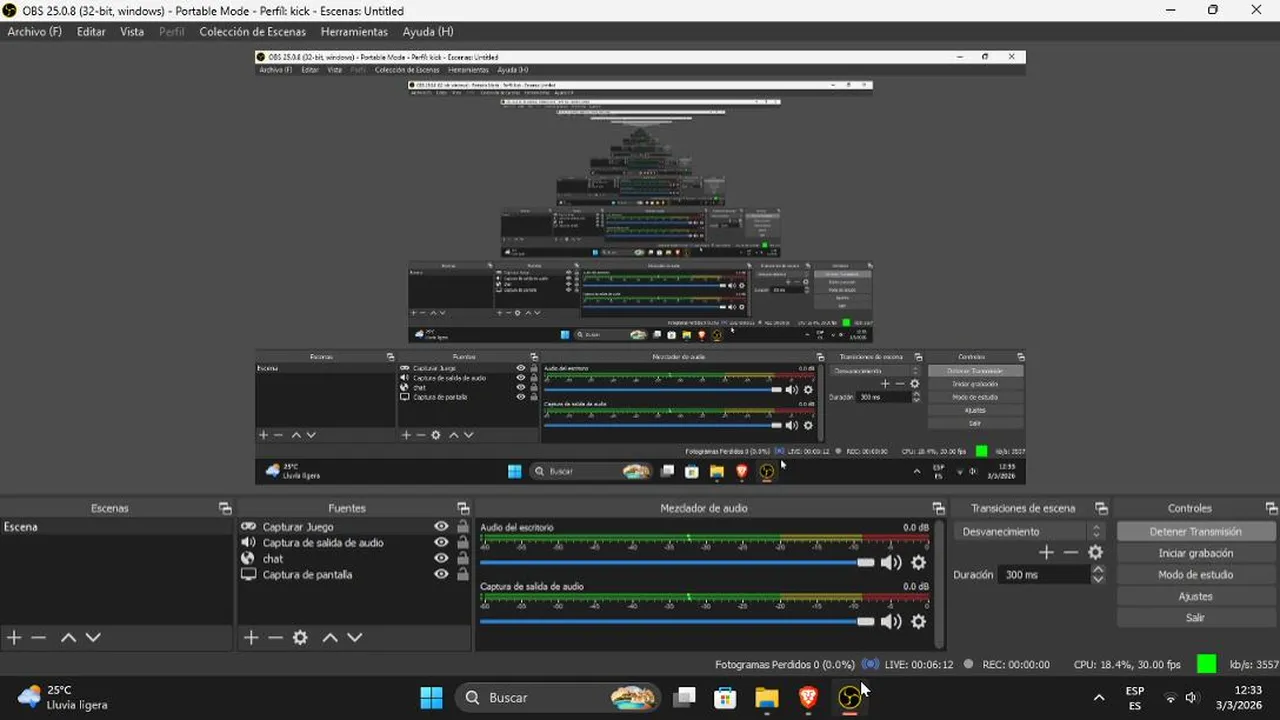Screen dimensions: 1280x720
Task: Click Detener Transmisión button
Action: 1195,532
